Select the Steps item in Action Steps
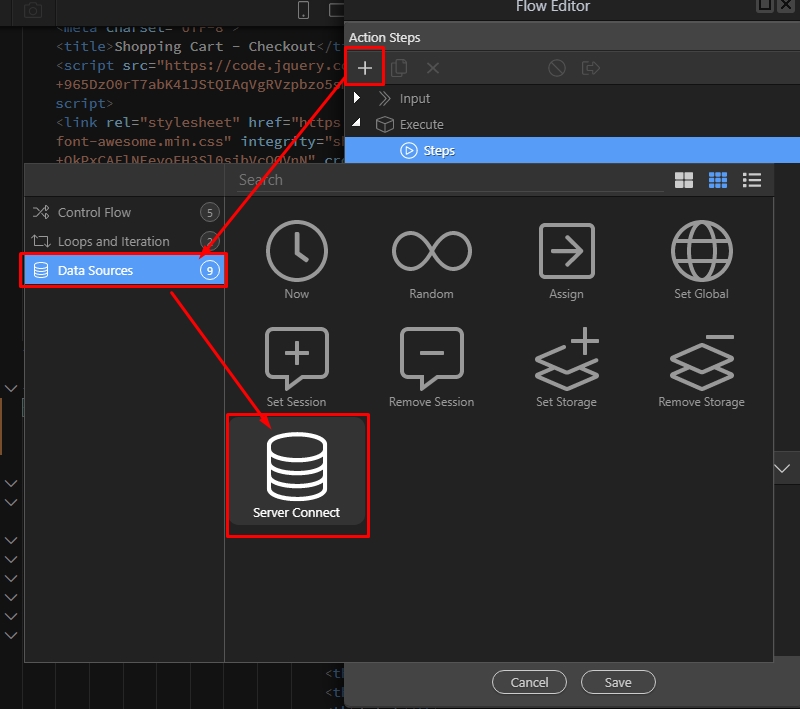800x709 pixels. pos(439,151)
